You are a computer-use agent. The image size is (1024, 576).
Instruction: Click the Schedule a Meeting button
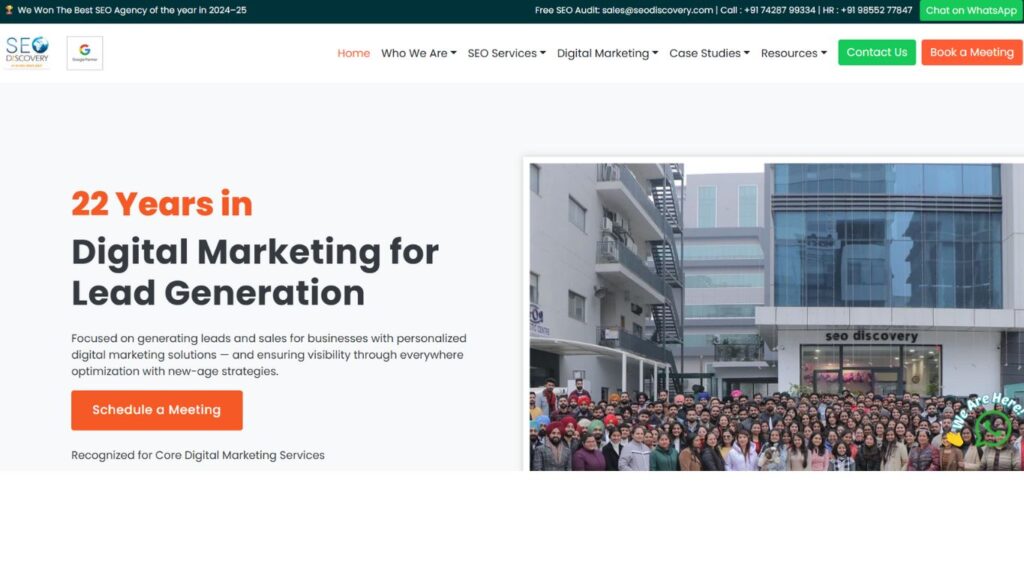(x=156, y=410)
